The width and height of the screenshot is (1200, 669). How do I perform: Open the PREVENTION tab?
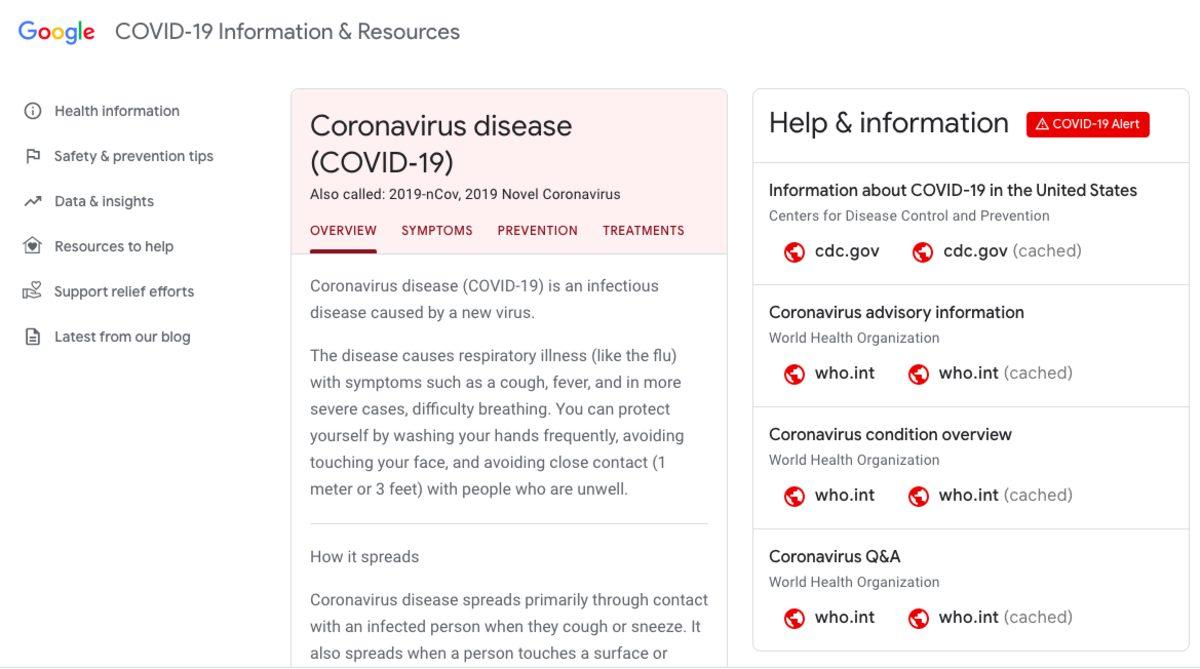537,229
